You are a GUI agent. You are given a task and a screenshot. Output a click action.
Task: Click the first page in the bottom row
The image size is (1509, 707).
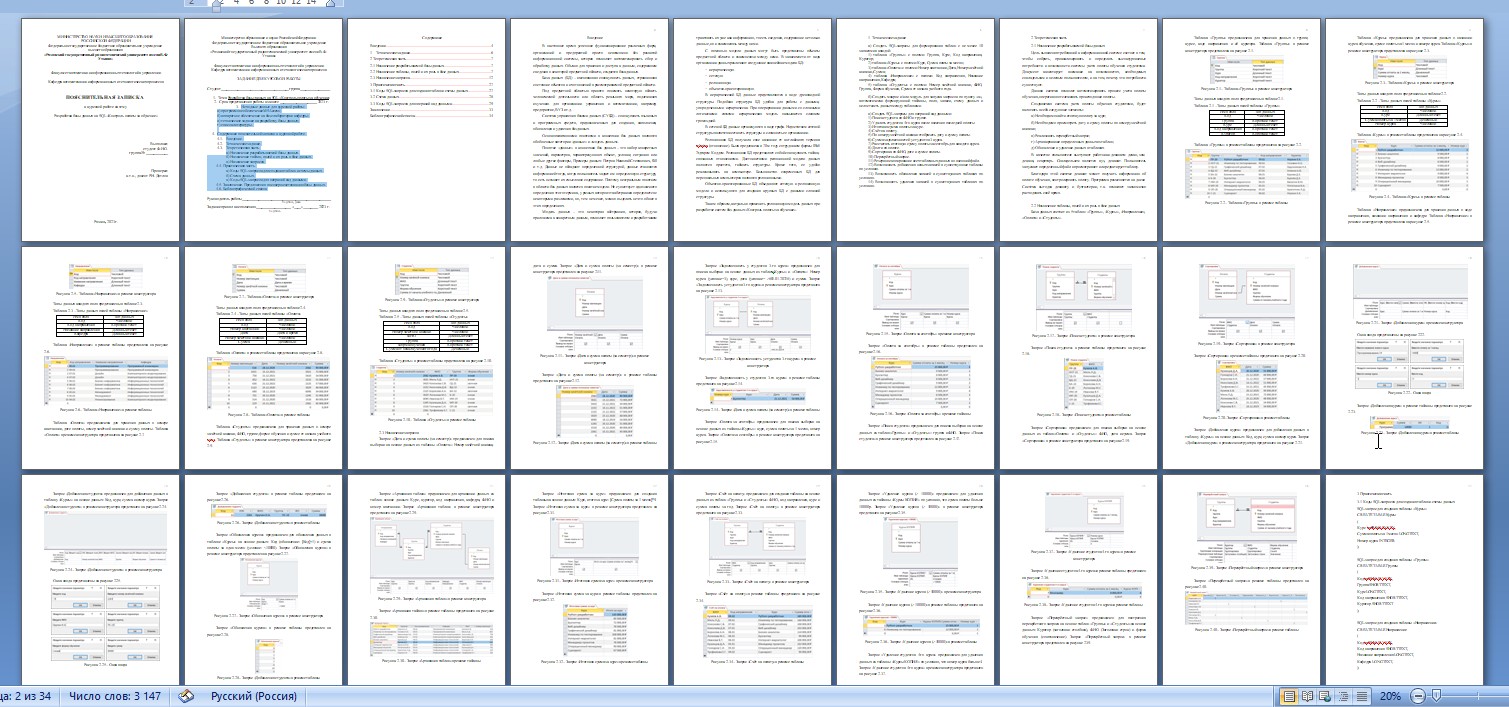98,579
